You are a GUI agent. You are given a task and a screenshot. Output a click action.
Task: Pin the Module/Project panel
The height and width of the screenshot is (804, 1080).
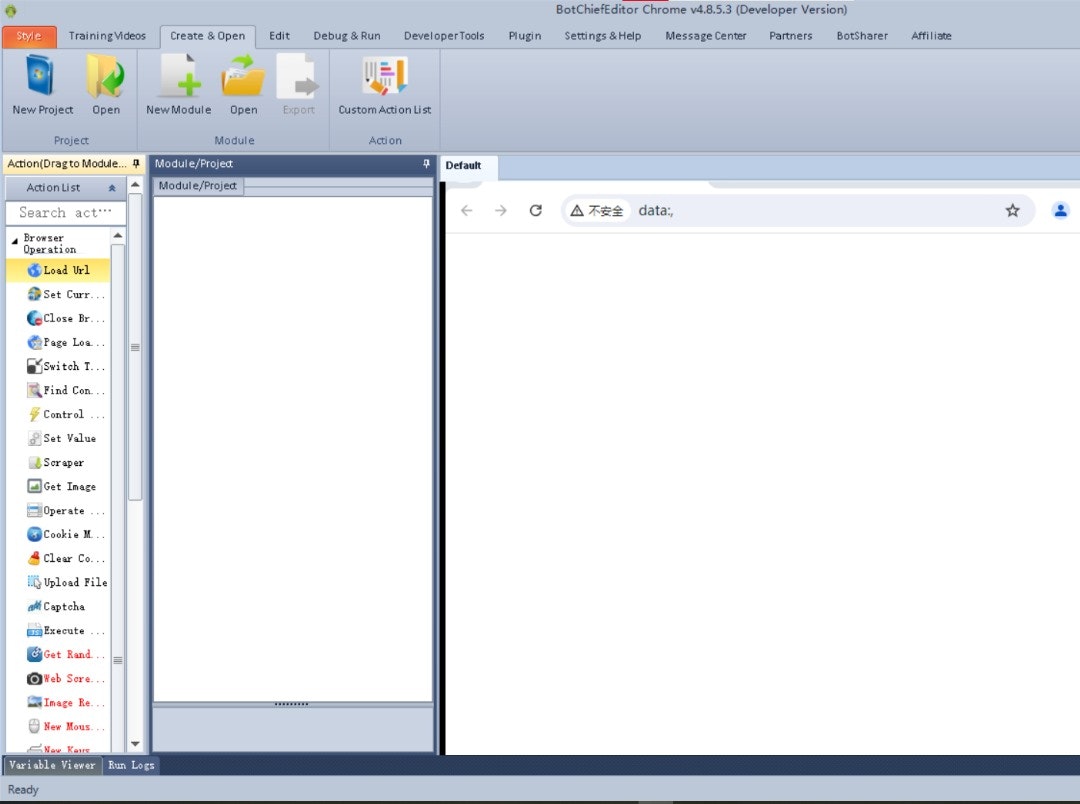426,163
